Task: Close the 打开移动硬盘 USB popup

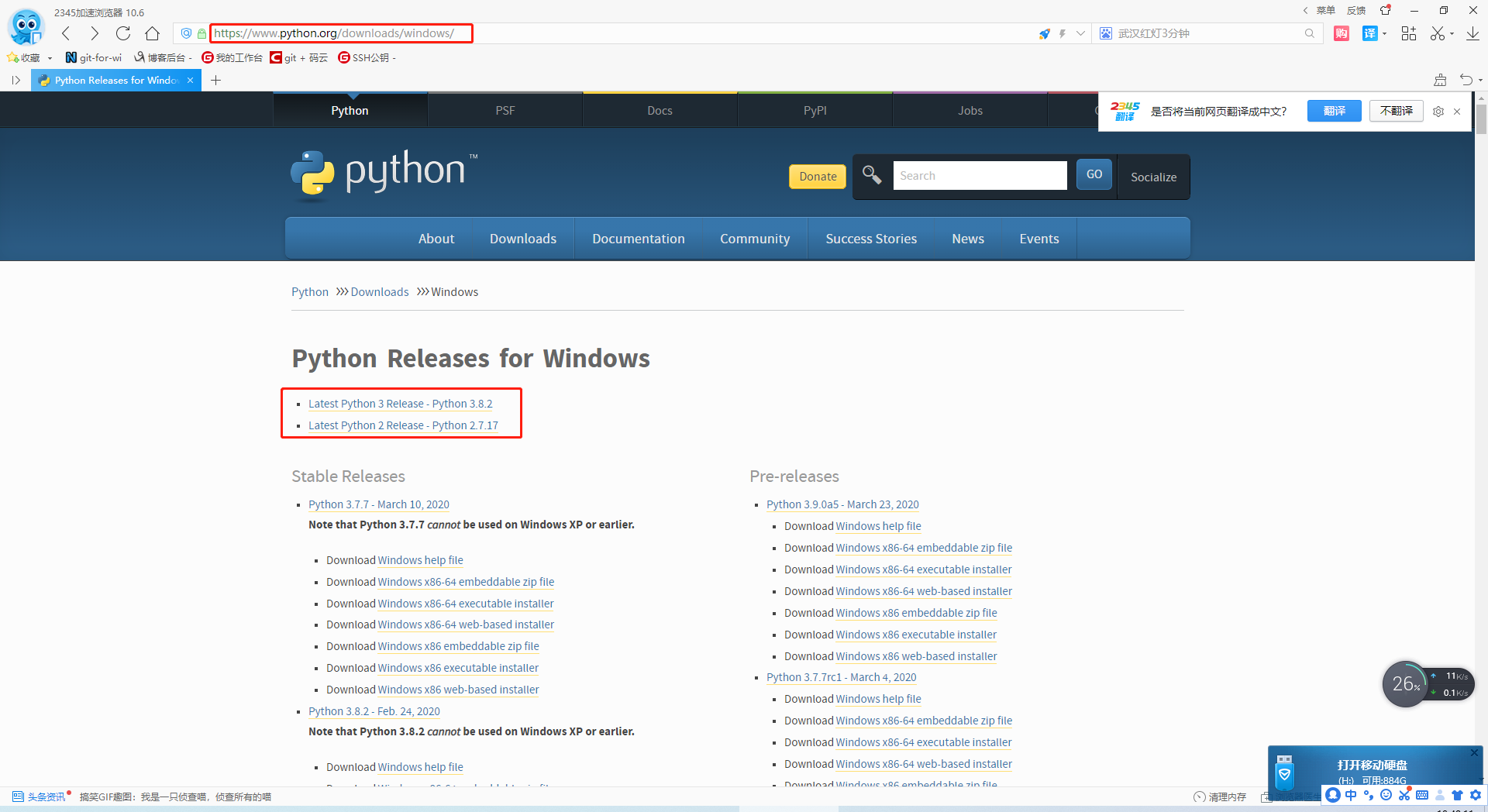Action: click(x=1474, y=752)
